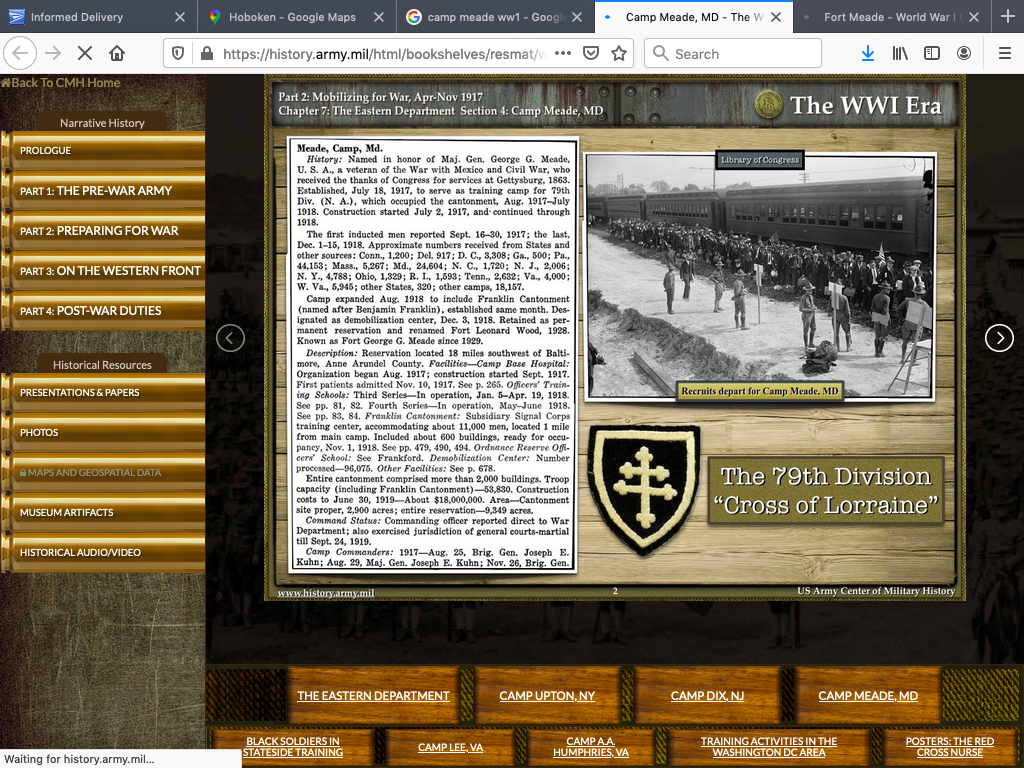Open a new browser tab

click(x=1007, y=17)
